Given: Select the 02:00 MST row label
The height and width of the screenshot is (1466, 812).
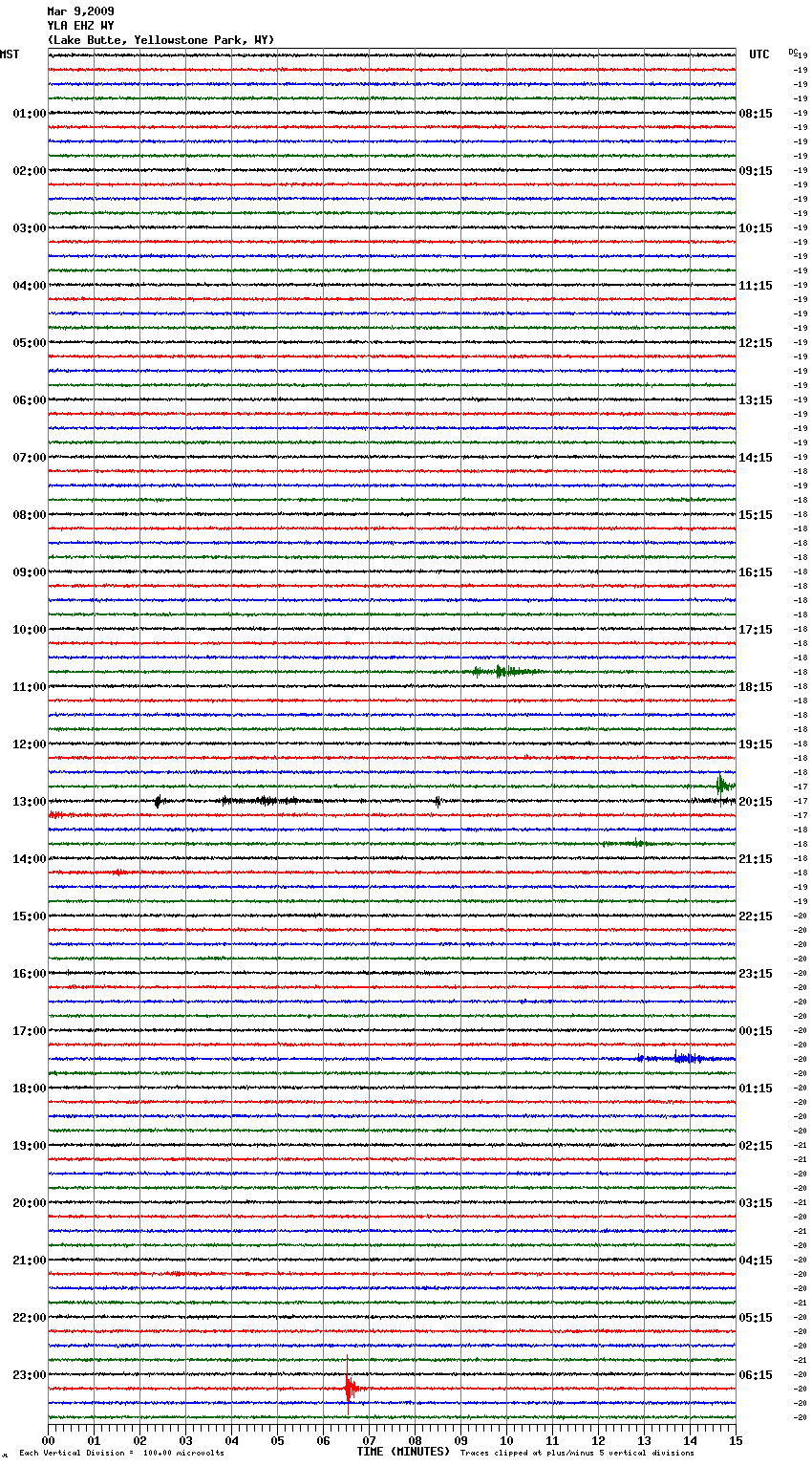Looking at the screenshot, I should [29, 171].
